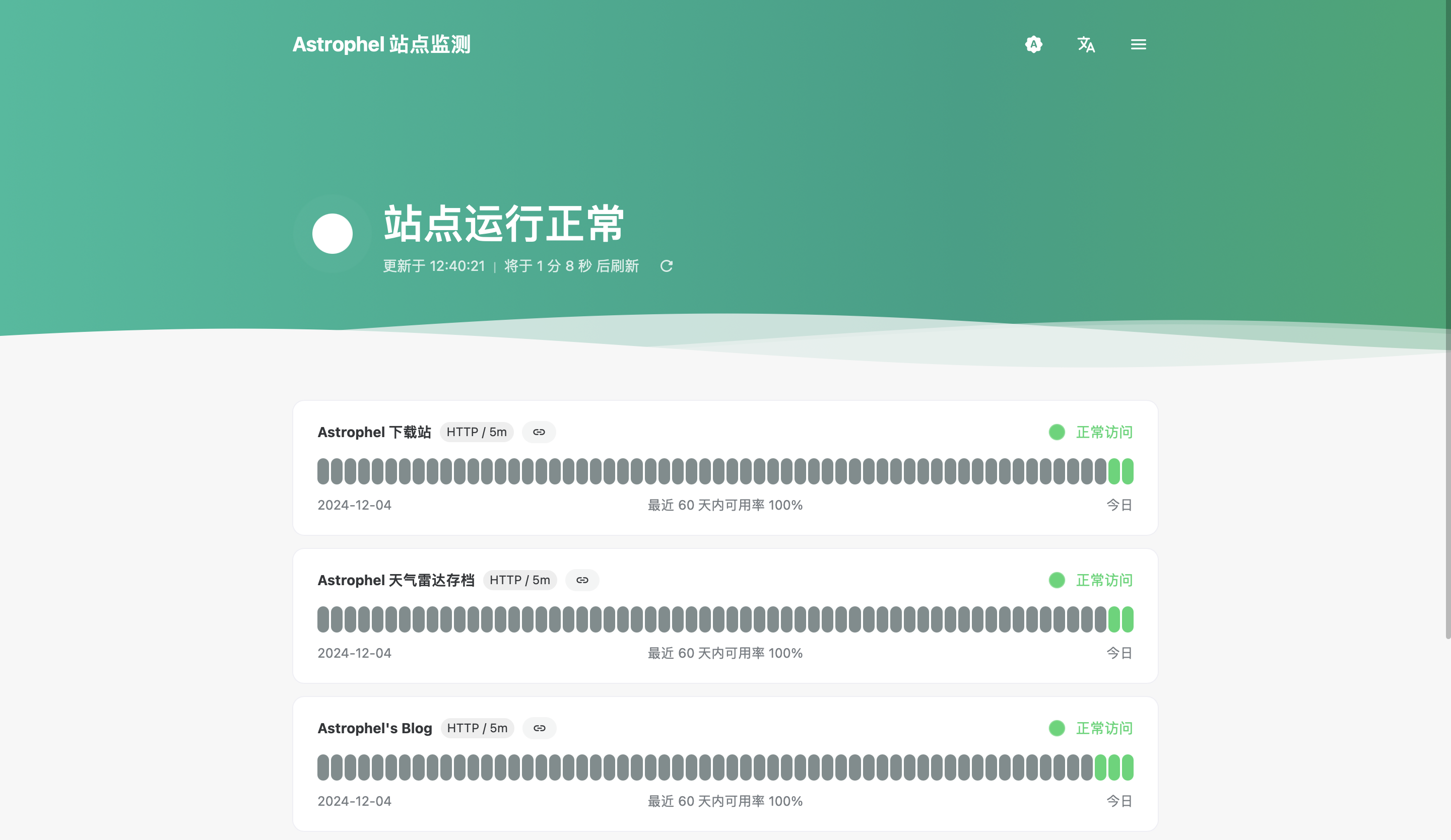Click the Astrophel 天气雷达存档 monitor name

coord(396,580)
